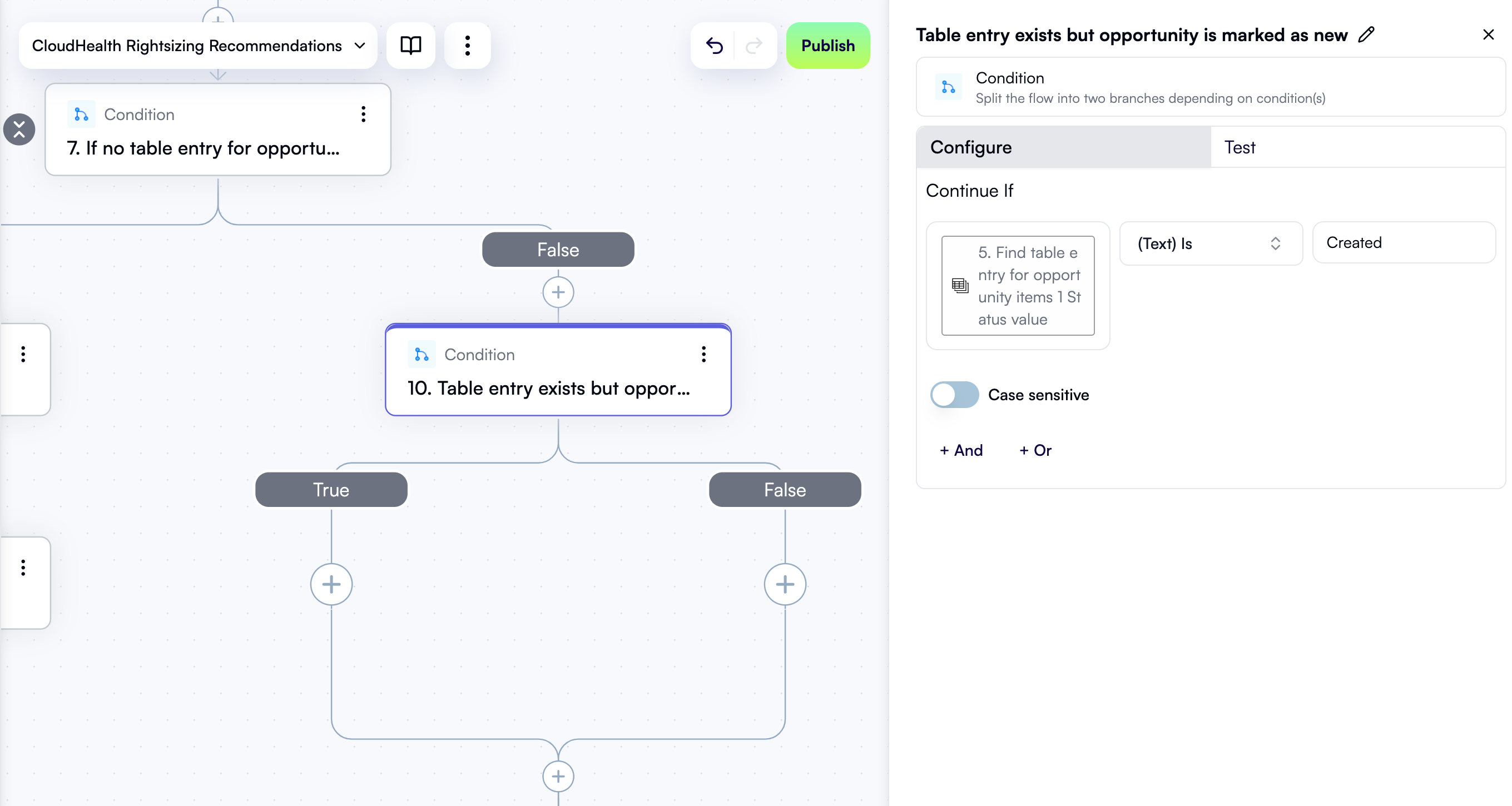Add an Or condition
This screenshot has width=1512, height=806.
(x=1035, y=450)
